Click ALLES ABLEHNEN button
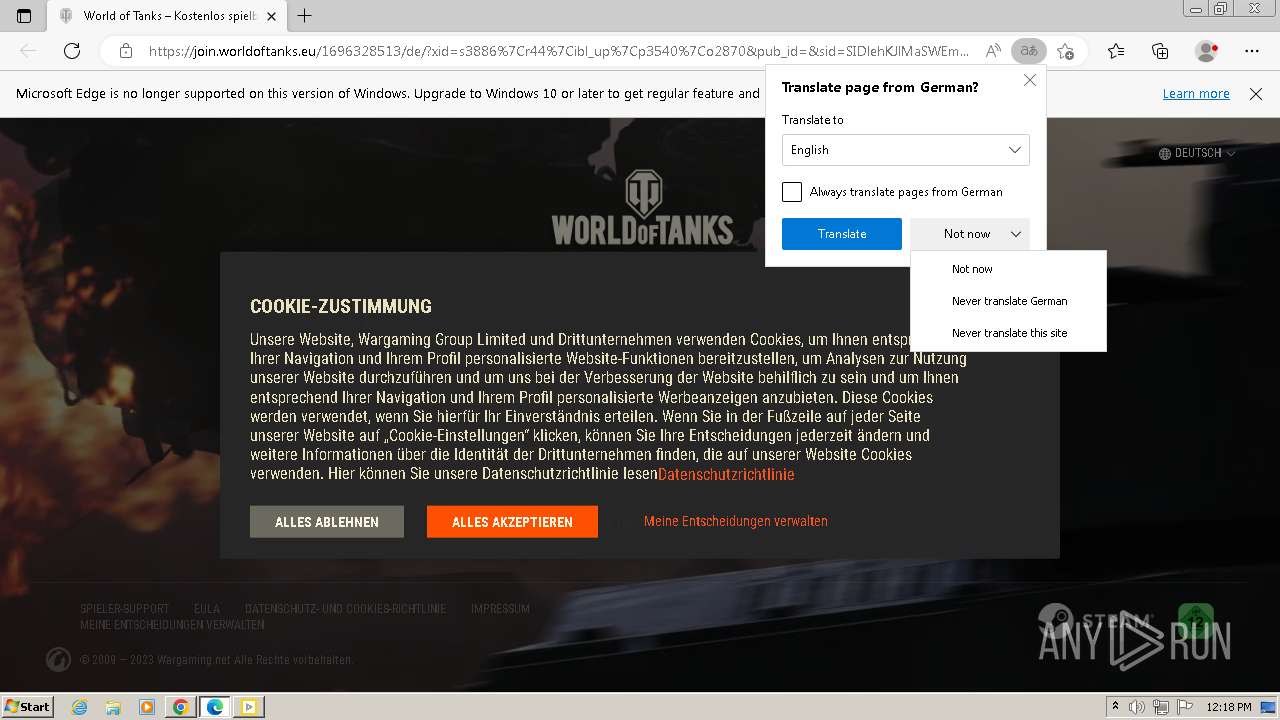This screenshot has width=1280, height=720. coord(327,522)
